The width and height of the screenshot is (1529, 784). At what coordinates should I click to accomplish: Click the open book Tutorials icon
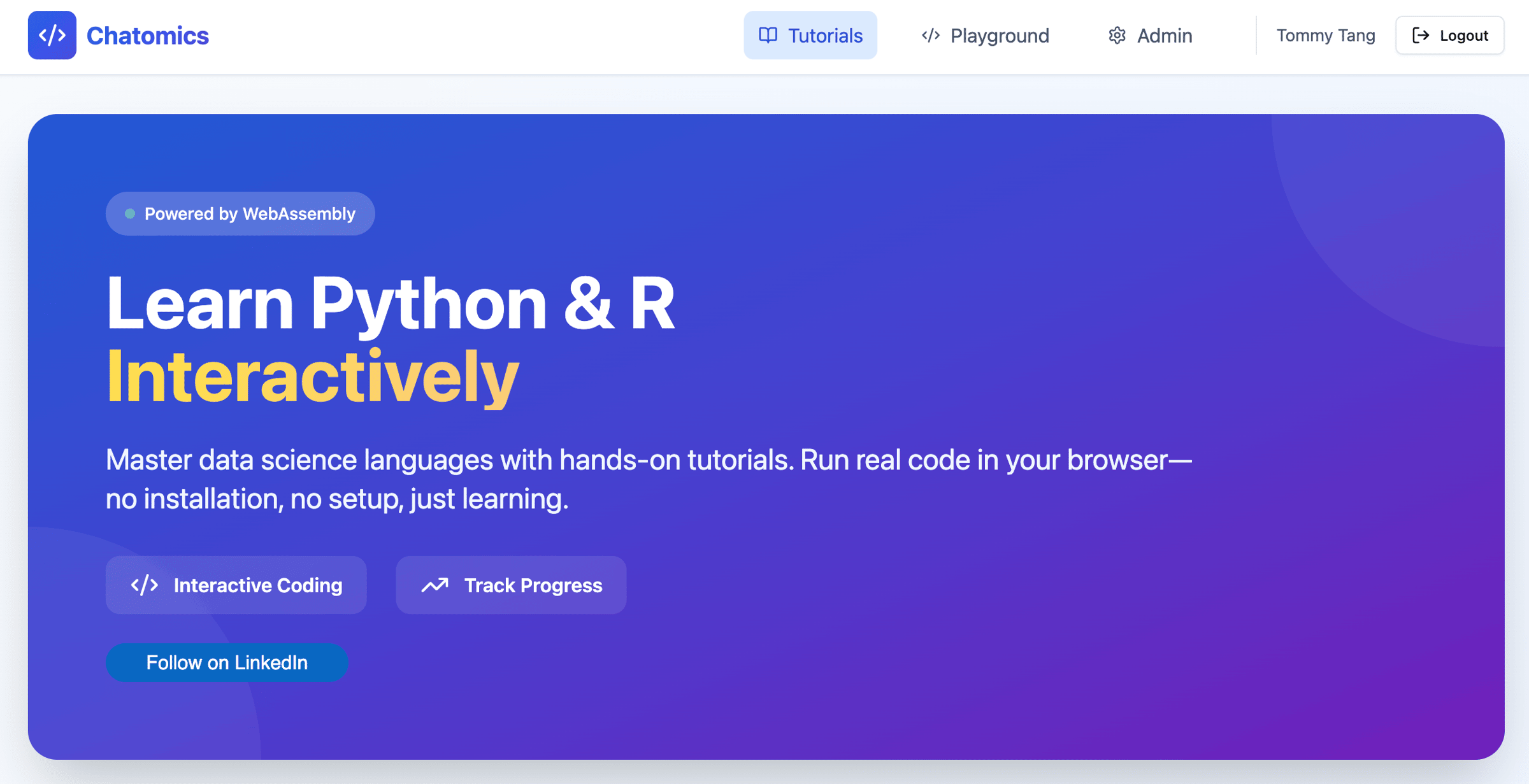coord(768,35)
